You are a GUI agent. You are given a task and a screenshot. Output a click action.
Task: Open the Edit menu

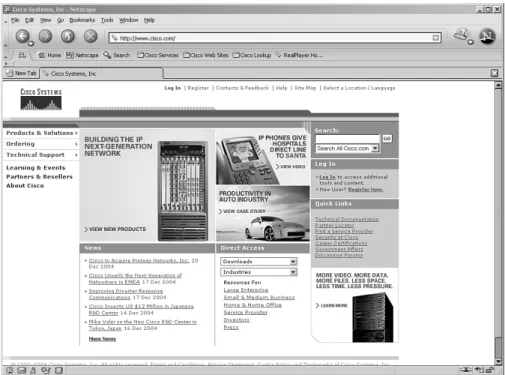(x=30, y=20)
